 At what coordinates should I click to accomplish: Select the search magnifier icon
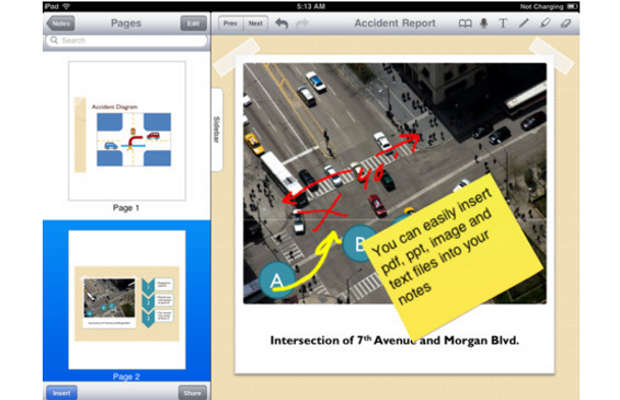click(54, 40)
